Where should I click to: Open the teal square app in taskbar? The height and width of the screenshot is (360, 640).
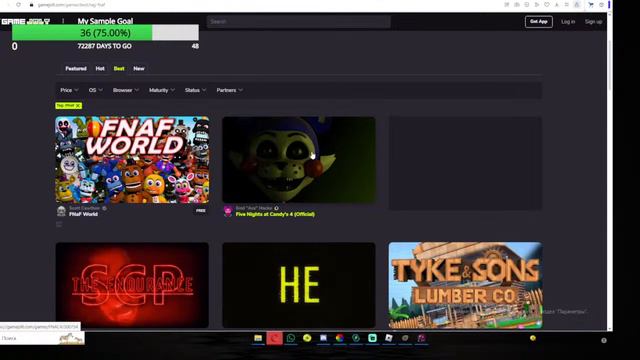372,338
